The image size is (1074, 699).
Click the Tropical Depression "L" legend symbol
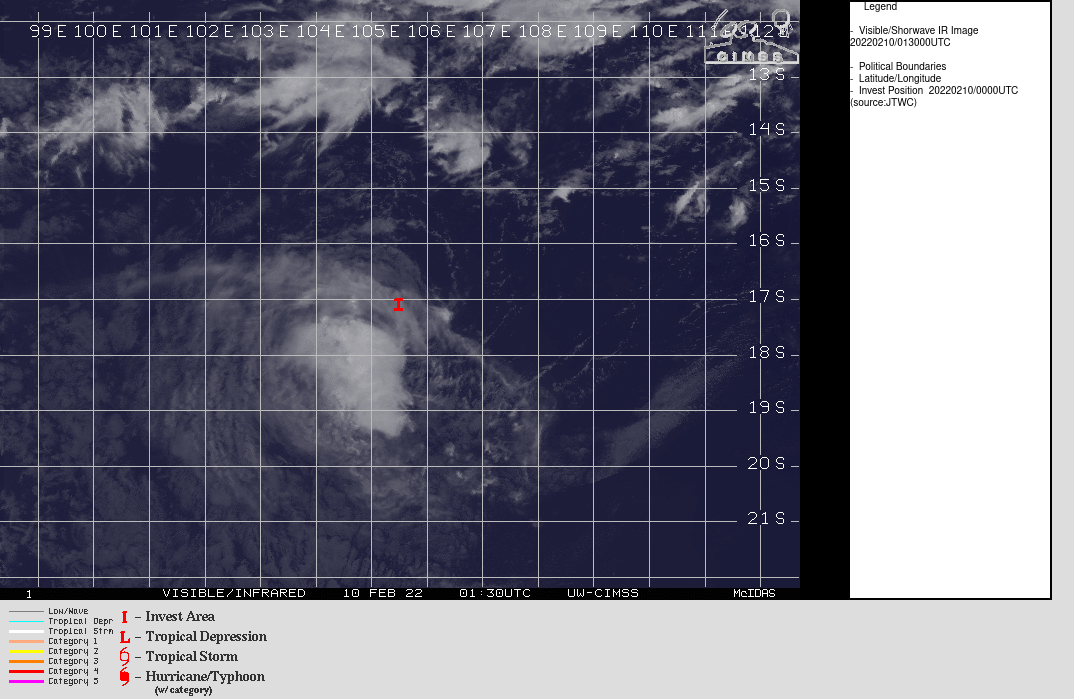click(x=124, y=637)
